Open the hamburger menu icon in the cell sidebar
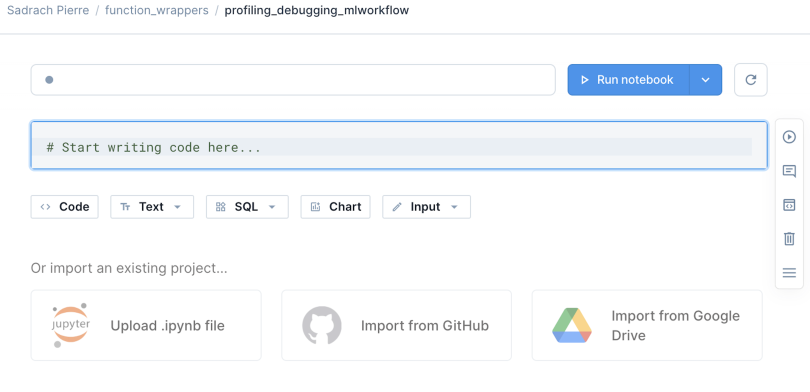This screenshot has height=392, width=810. pyautogui.click(x=789, y=273)
